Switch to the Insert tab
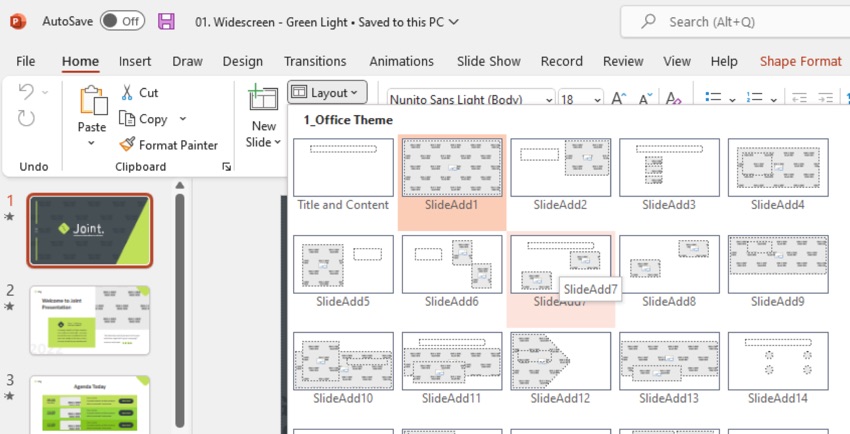This screenshot has width=850, height=434. click(135, 61)
